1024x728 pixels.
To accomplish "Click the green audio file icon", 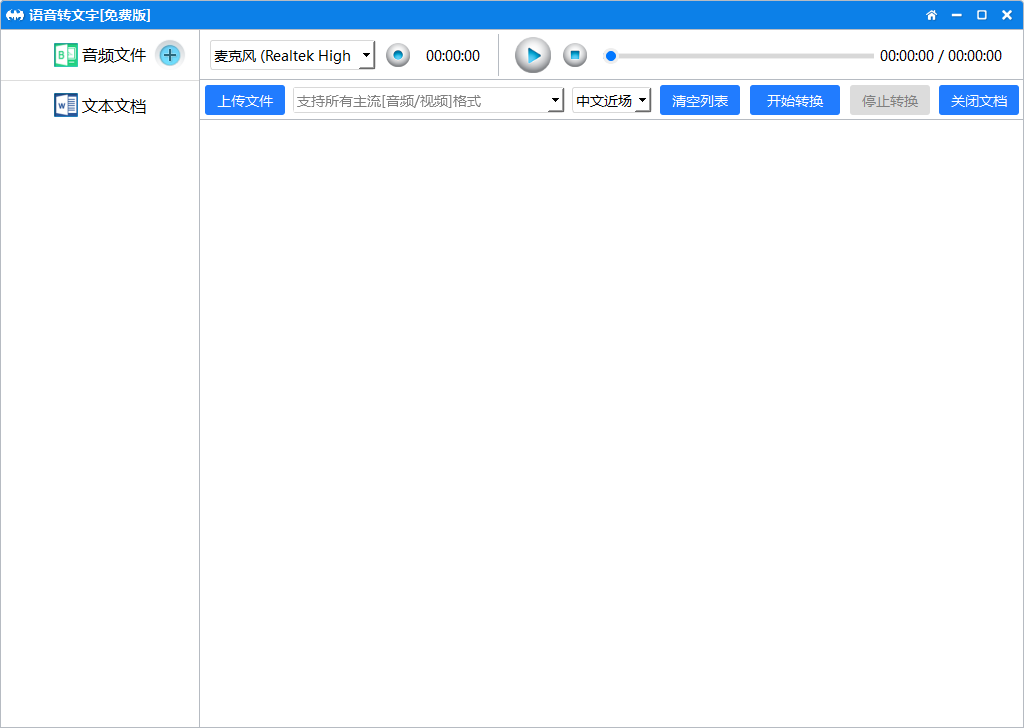I will [65, 56].
